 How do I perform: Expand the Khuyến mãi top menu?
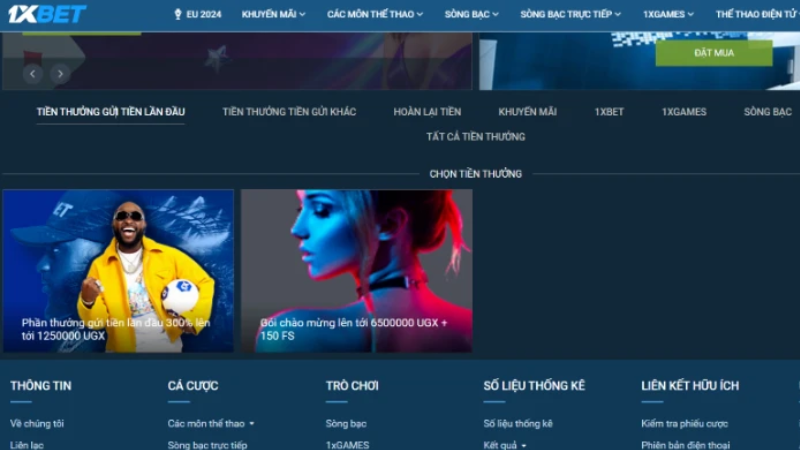[x=273, y=14]
